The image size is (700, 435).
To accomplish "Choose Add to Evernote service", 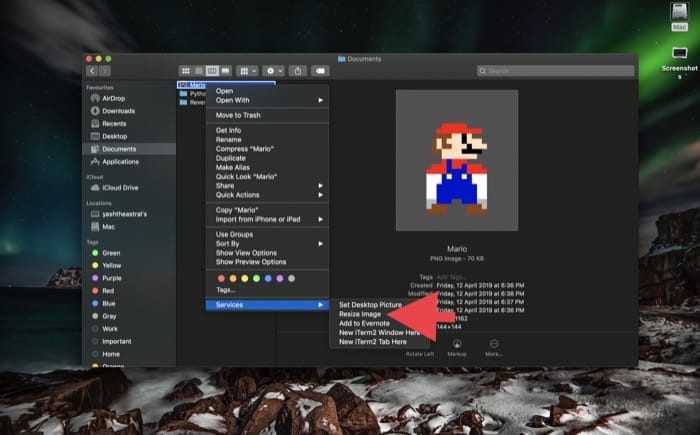I will 364,323.
